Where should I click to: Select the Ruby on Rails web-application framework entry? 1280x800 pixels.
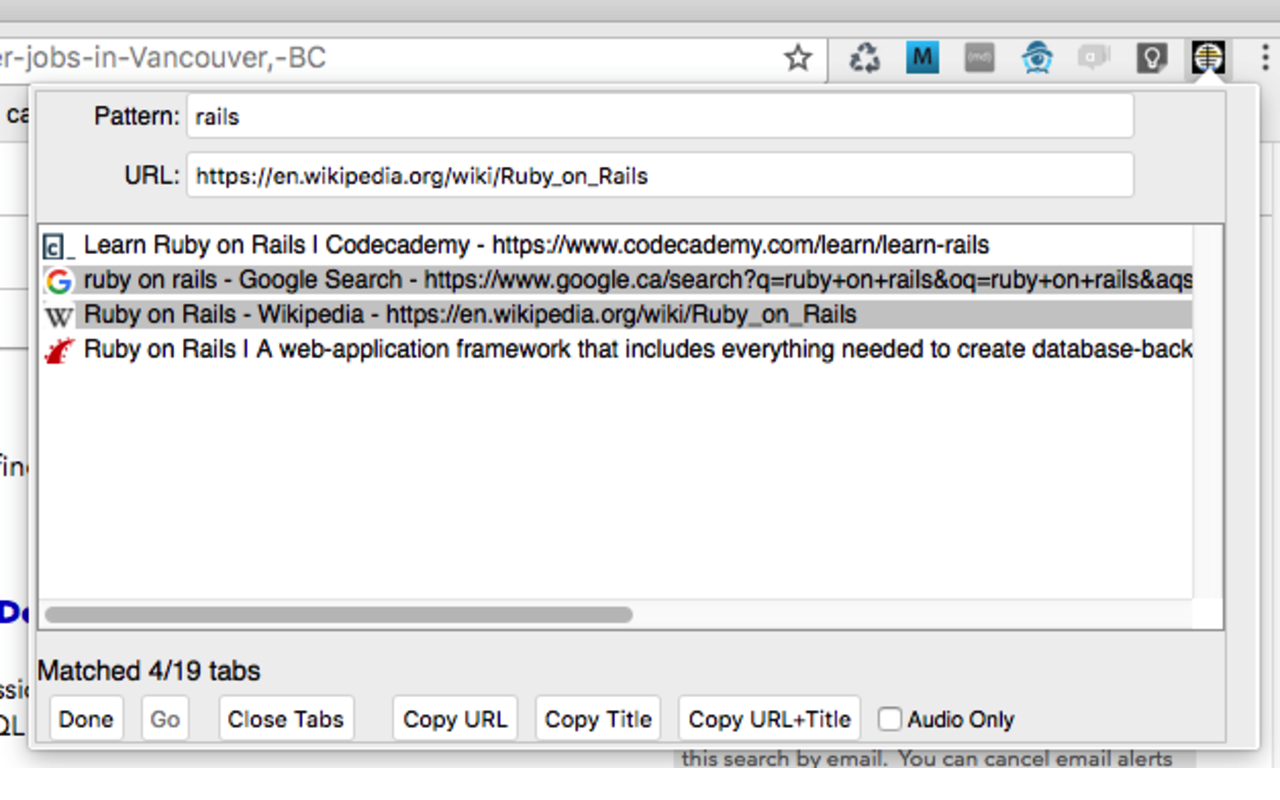(x=636, y=350)
